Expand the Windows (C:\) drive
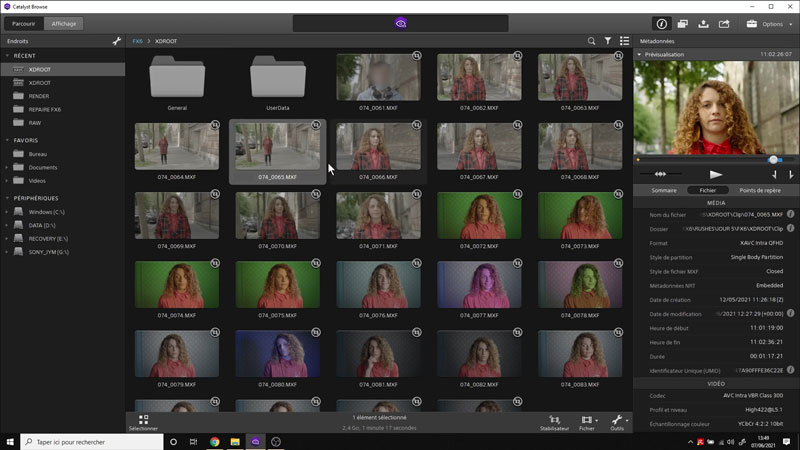Screen dimensions: 800x450 pyautogui.click(x=7, y=212)
